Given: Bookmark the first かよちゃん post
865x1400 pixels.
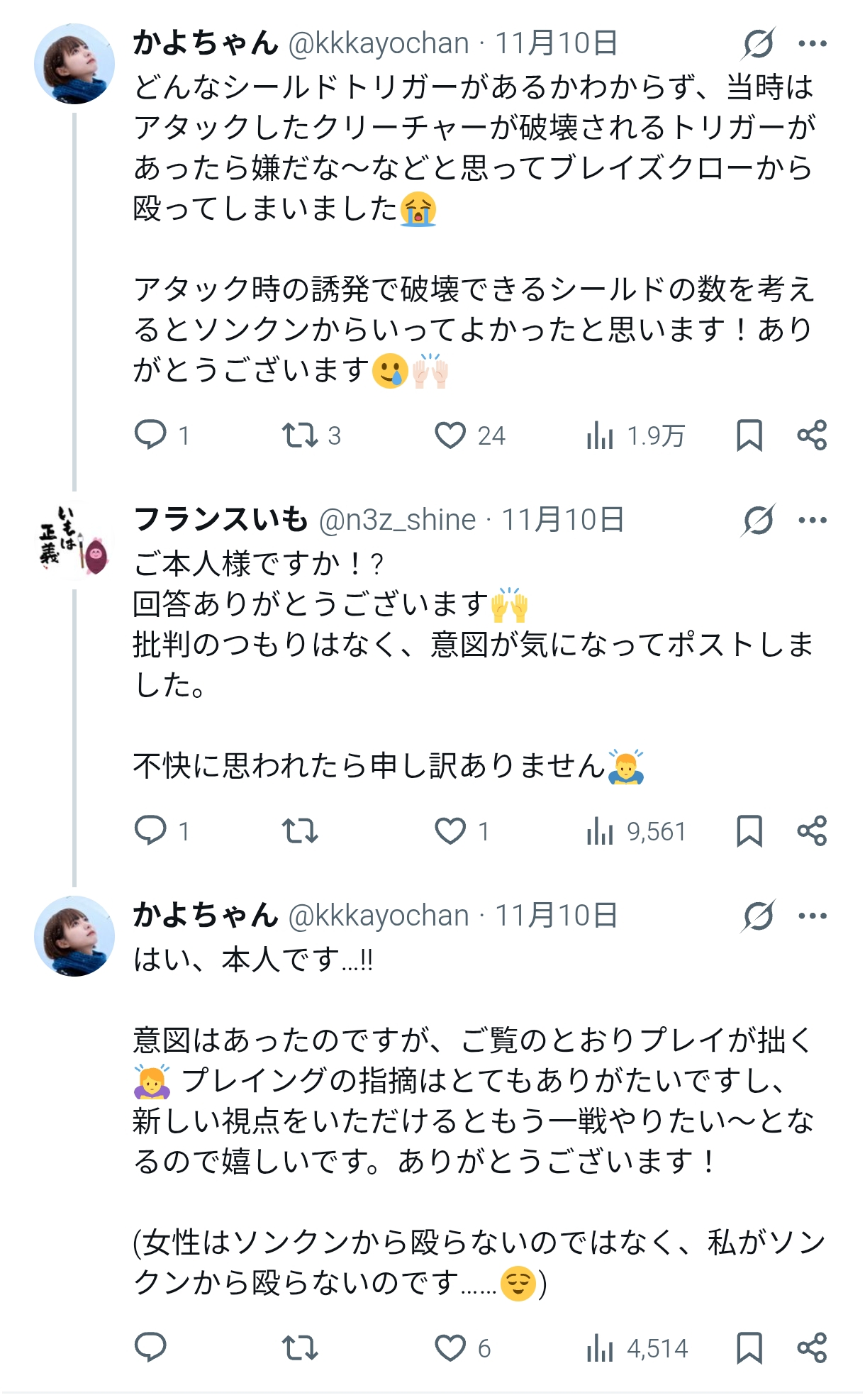Looking at the screenshot, I should [749, 435].
